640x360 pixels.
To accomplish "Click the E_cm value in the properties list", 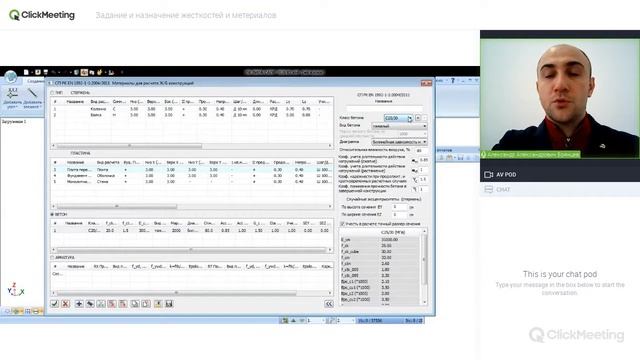I will [x=389, y=240].
